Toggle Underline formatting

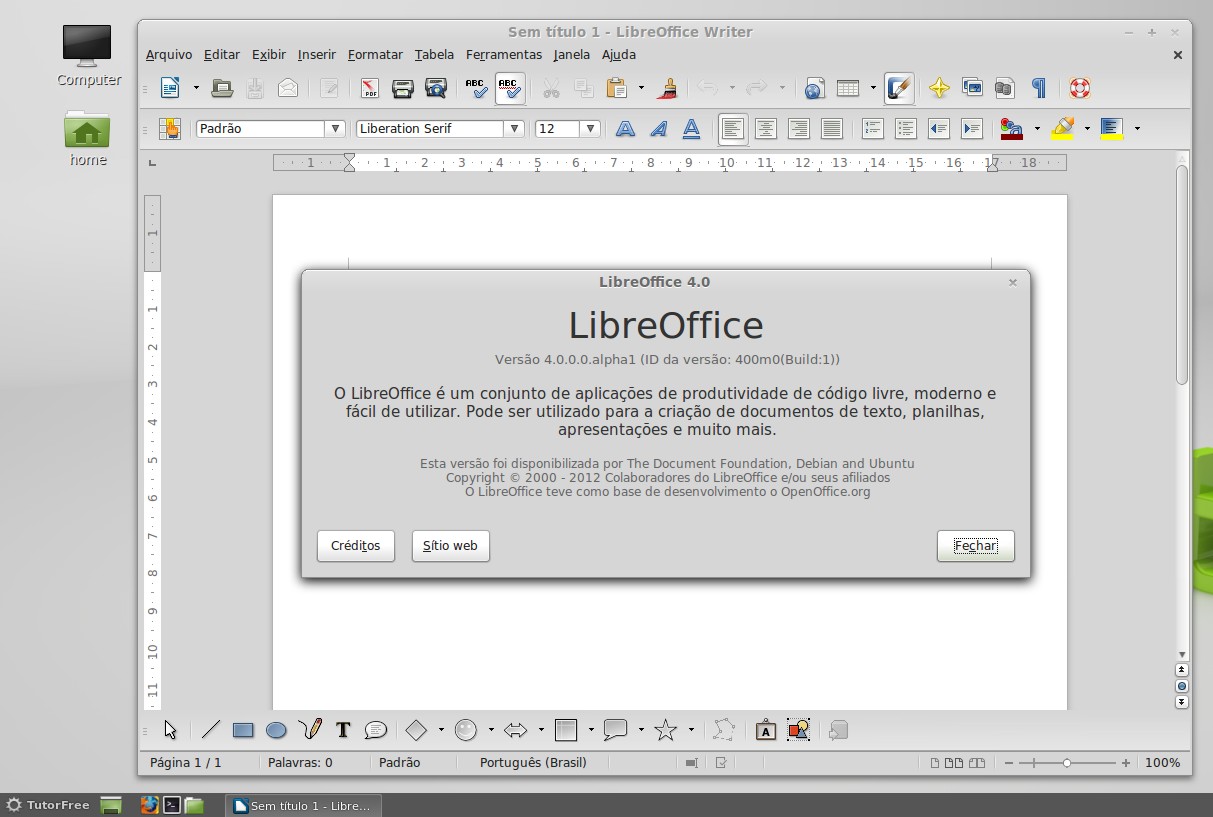(691, 128)
